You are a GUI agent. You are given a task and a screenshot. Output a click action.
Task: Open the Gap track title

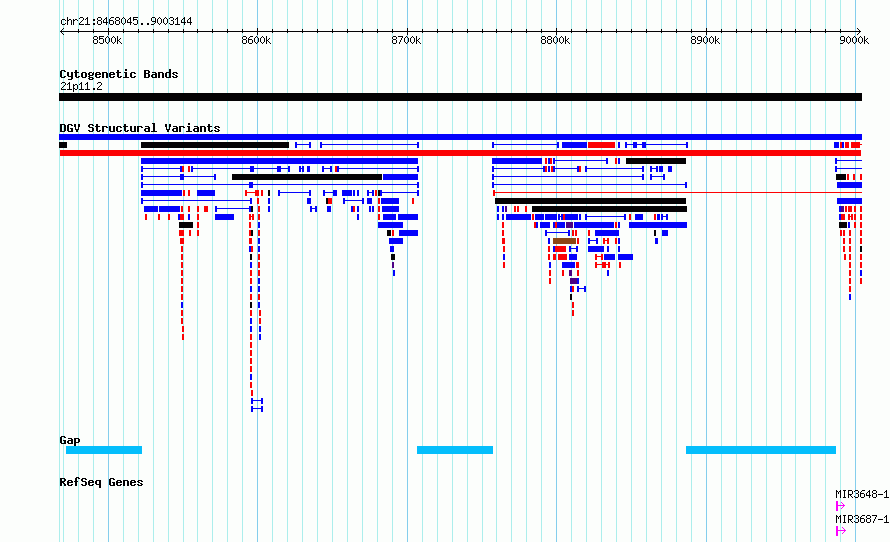click(70, 440)
